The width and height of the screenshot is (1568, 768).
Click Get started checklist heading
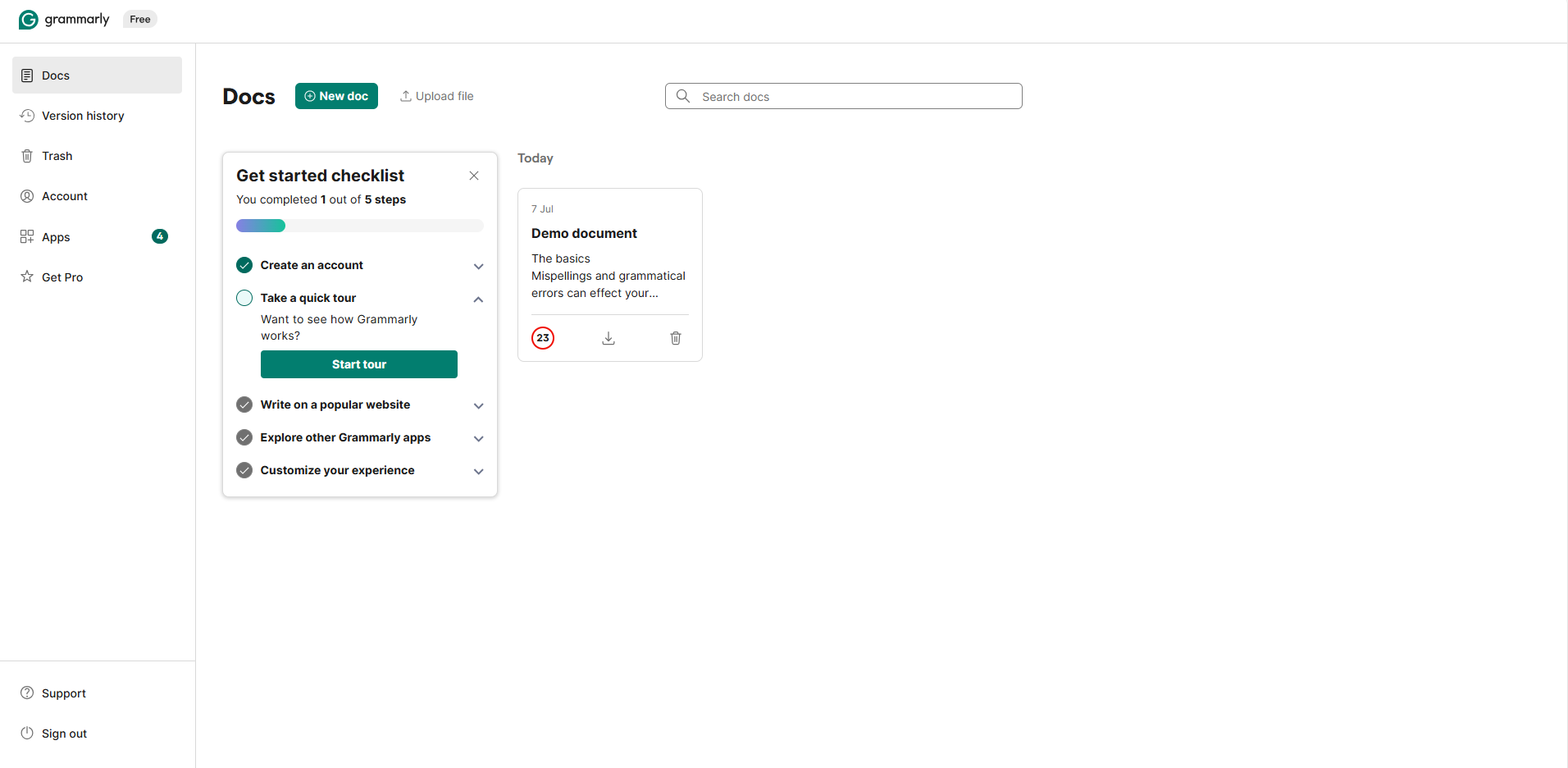pos(321,176)
